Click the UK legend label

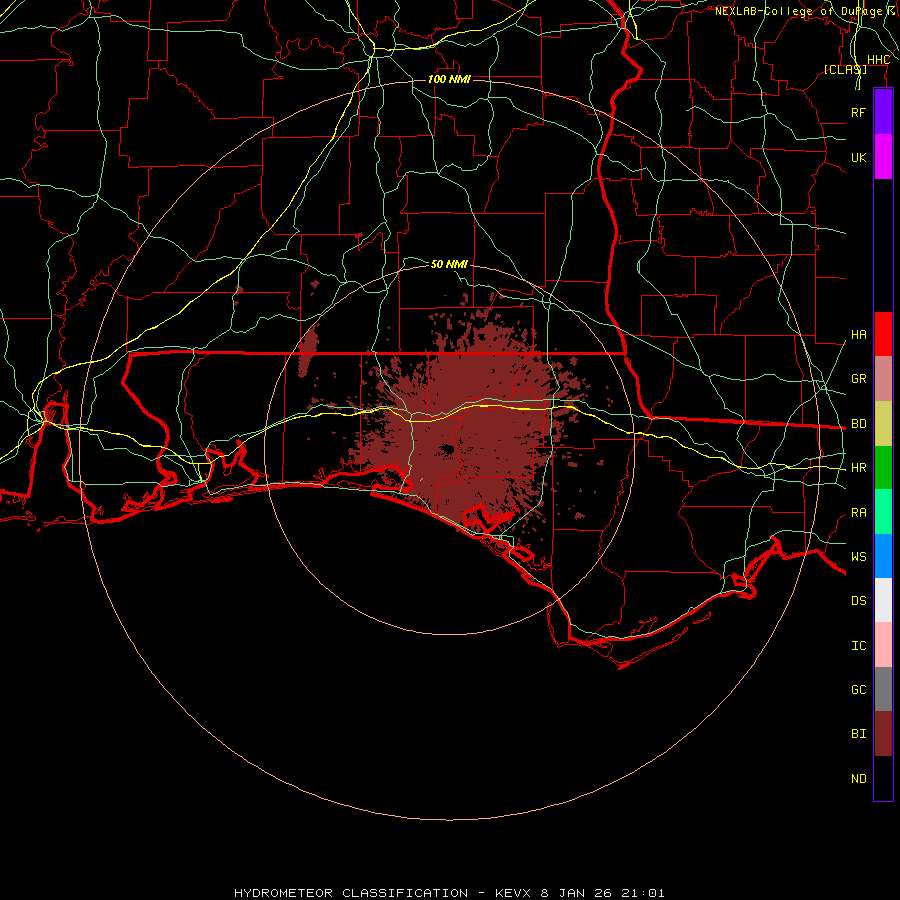(x=858, y=157)
